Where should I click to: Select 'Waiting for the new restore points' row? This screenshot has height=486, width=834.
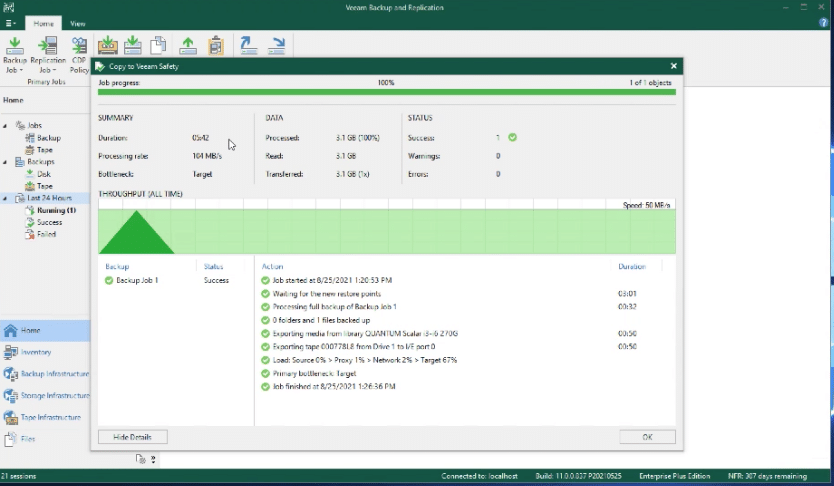(x=463, y=294)
